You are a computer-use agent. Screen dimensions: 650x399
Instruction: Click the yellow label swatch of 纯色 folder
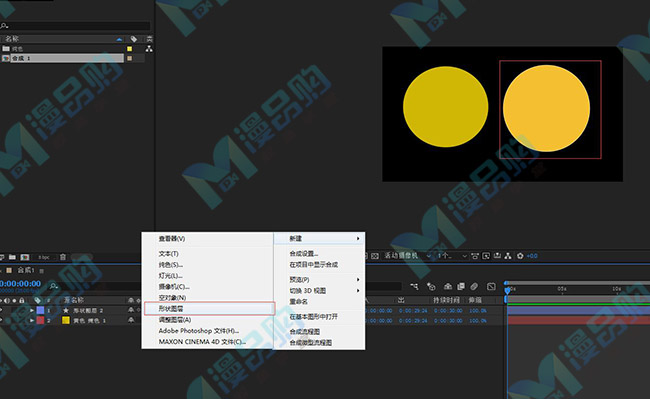click(129, 49)
